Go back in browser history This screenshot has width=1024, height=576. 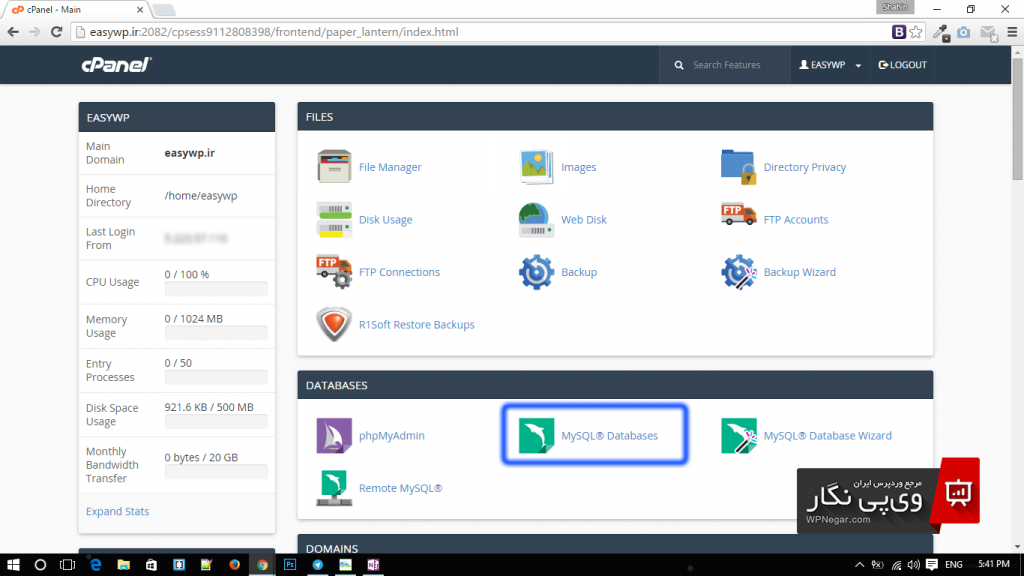13,32
